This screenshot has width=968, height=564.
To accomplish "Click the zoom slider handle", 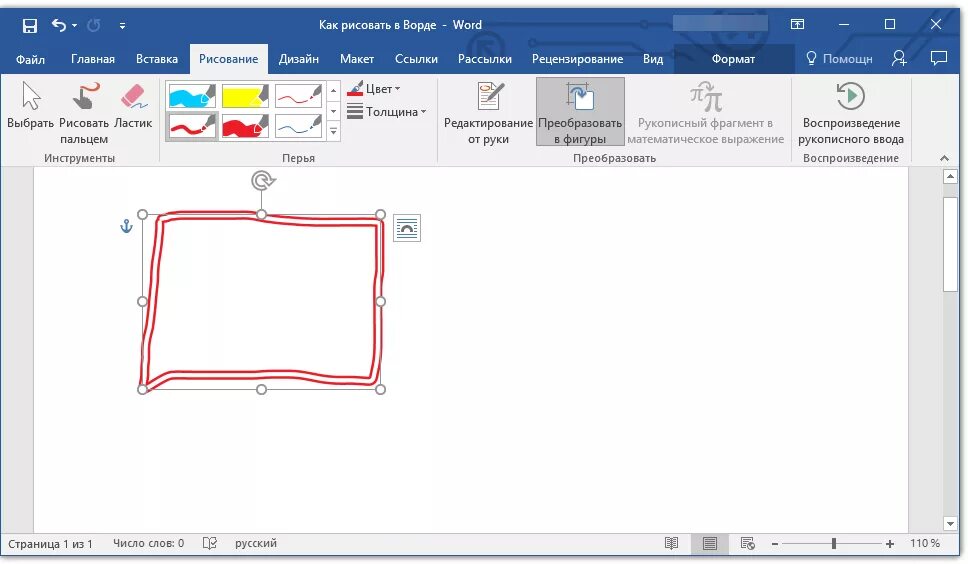I will pyautogui.click(x=833, y=544).
